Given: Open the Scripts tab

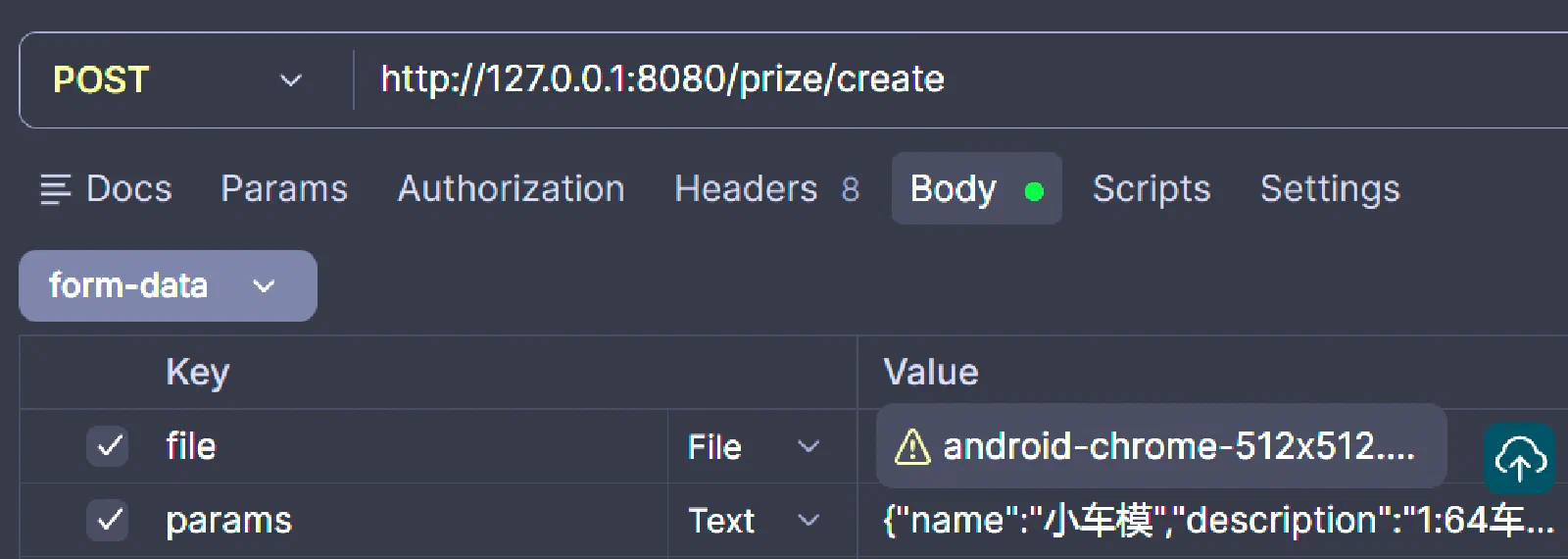Looking at the screenshot, I should [1151, 188].
